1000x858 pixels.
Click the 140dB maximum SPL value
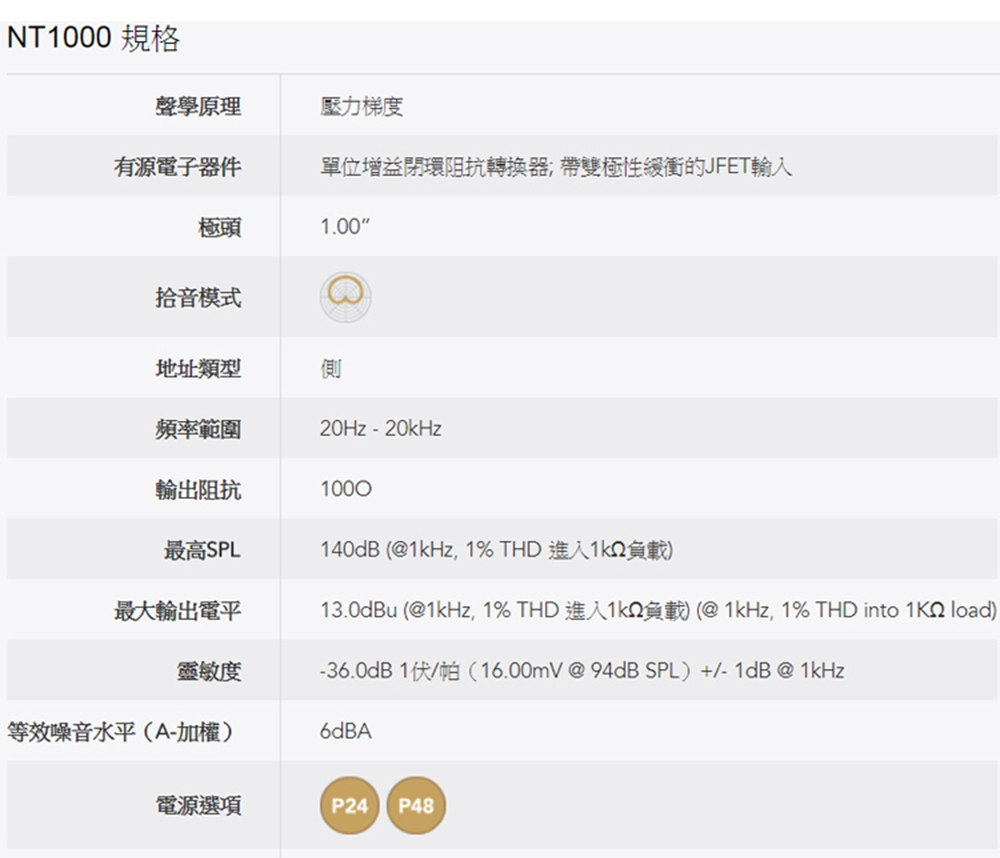[x=496, y=549]
